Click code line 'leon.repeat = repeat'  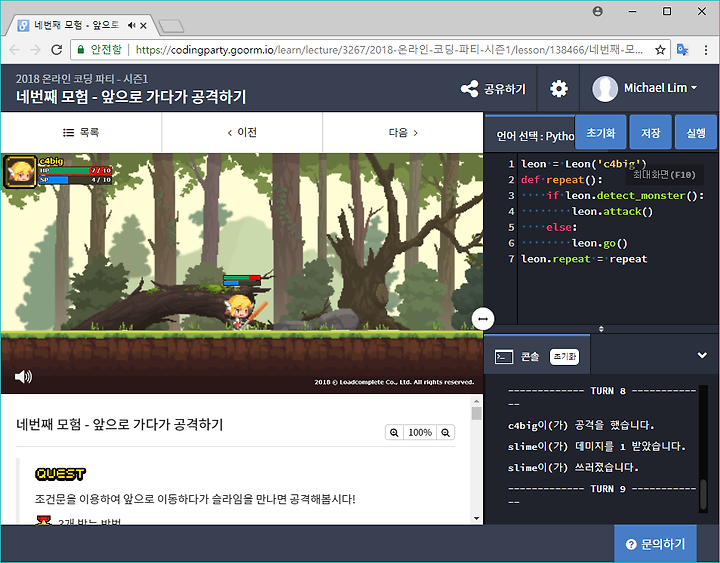point(584,259)
